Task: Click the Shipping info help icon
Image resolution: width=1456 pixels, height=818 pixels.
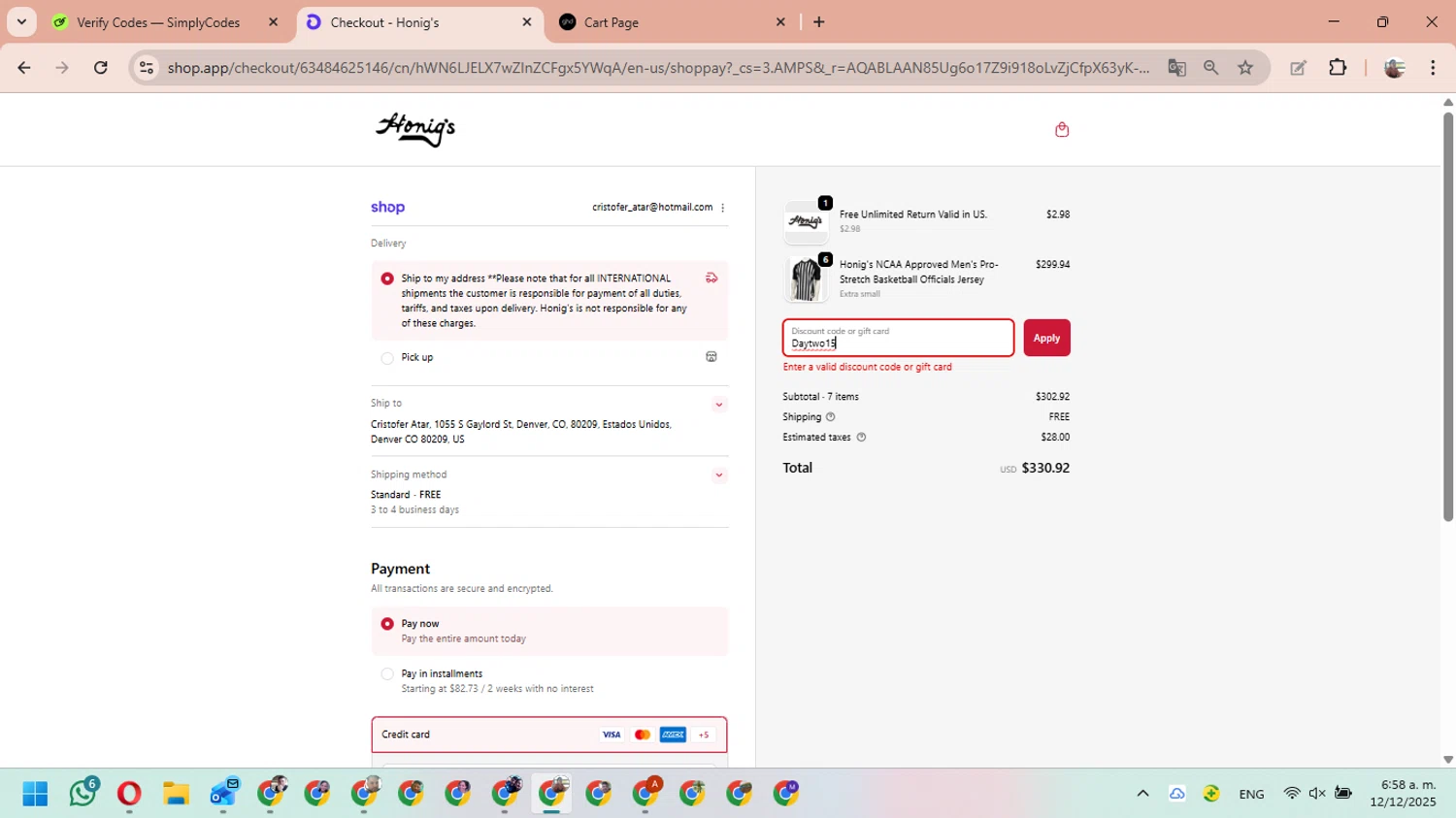Action: tap(830, 417)
